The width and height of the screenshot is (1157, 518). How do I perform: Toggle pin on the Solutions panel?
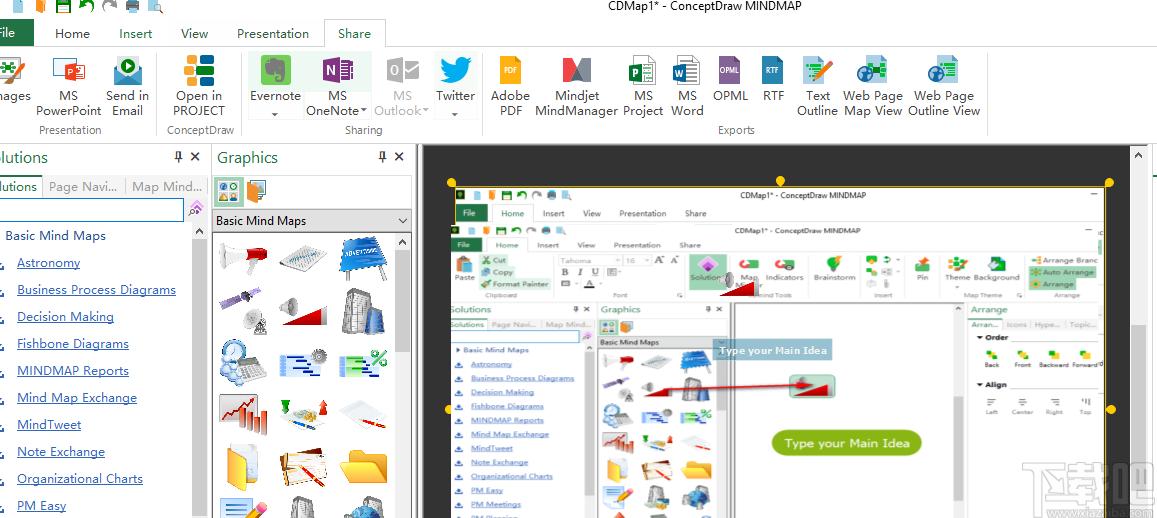(178, 156)
